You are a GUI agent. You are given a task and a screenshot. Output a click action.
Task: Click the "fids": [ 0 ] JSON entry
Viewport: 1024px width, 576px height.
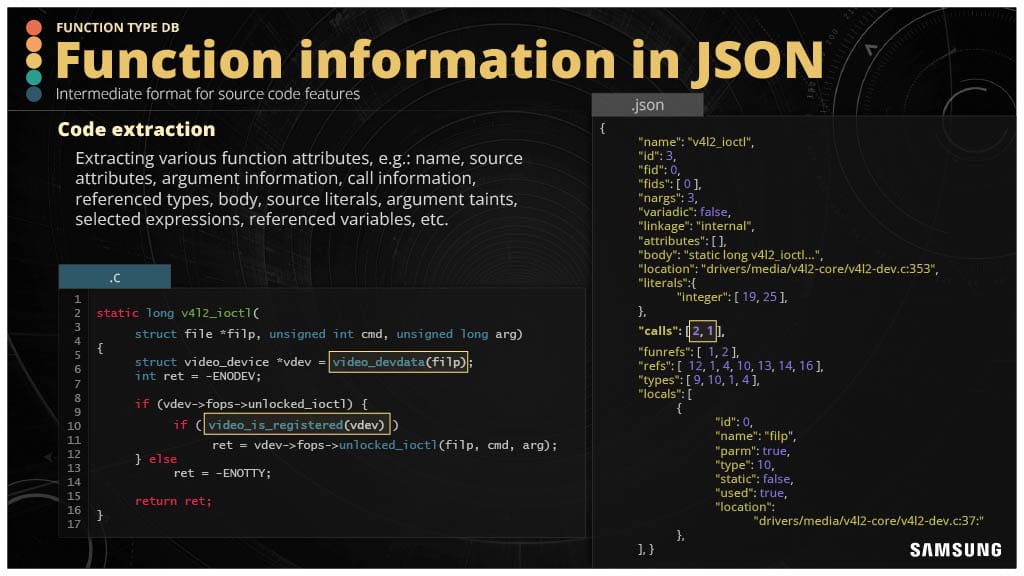(x=669, y=184)
